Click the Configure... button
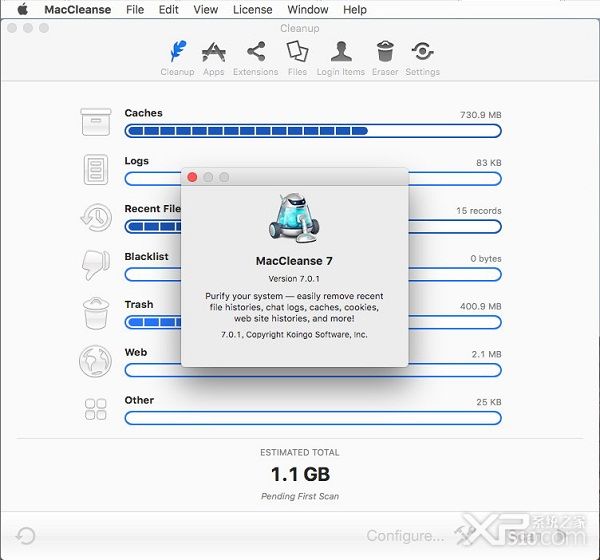This screenshot has height=560, width=600. 405,536
